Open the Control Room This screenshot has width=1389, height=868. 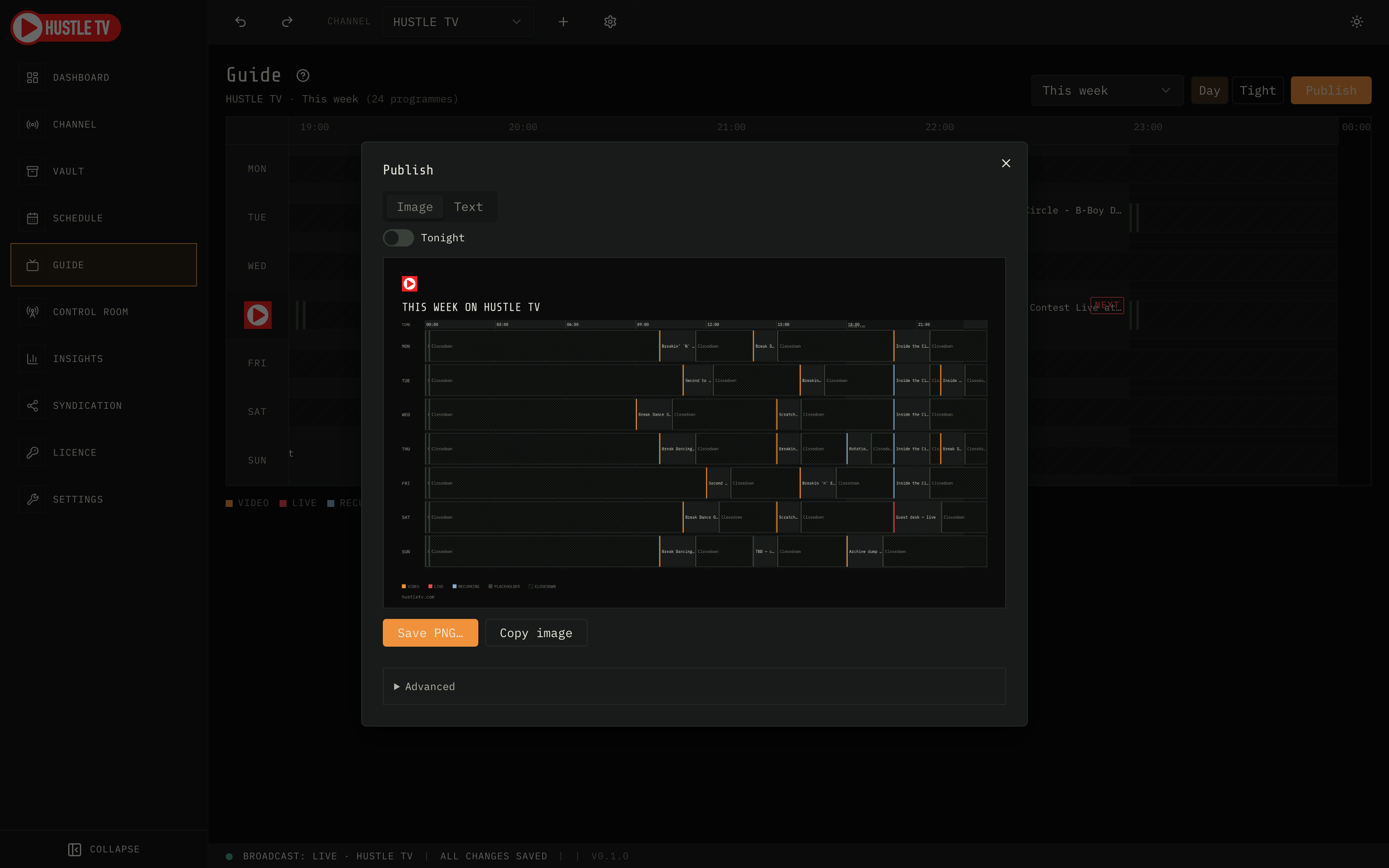pos(103,312)
